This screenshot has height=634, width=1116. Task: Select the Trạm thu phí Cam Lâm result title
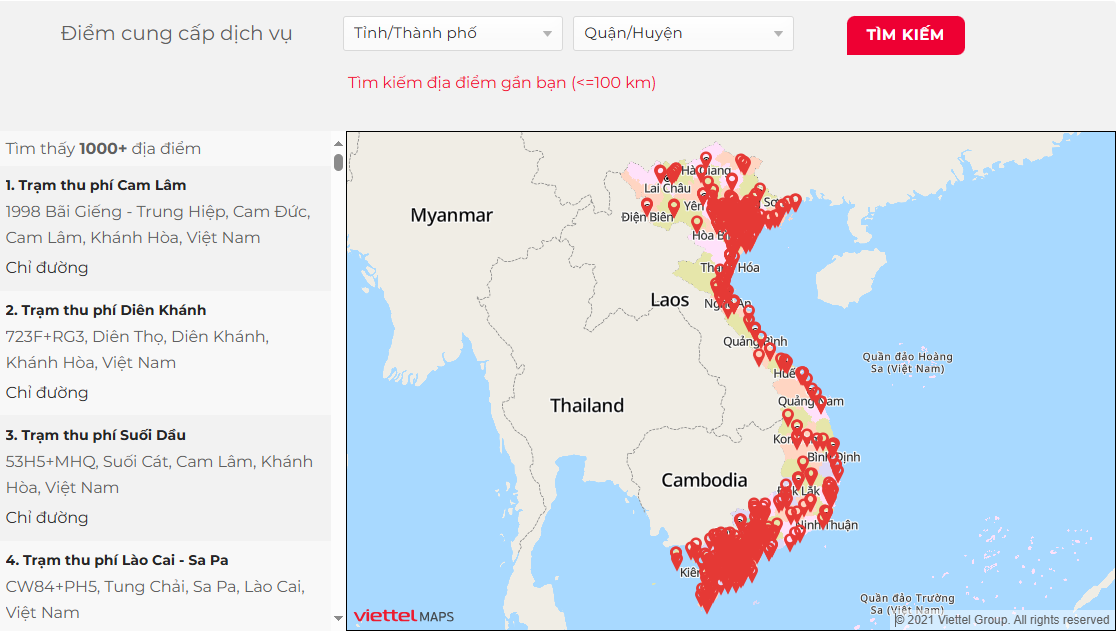coord(96,185)
